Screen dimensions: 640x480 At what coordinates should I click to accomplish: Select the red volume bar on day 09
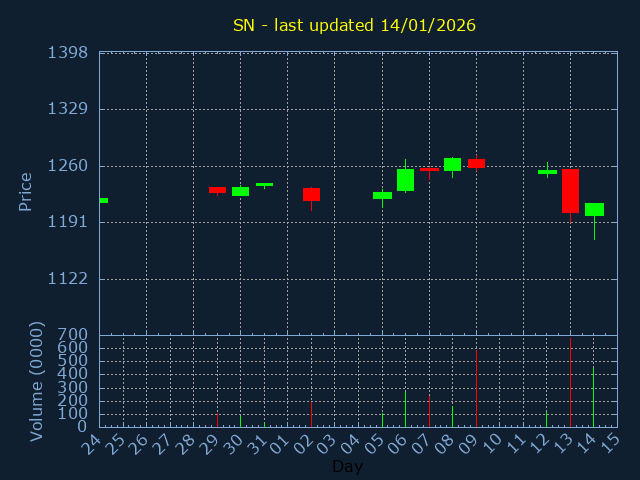(476, 390)
